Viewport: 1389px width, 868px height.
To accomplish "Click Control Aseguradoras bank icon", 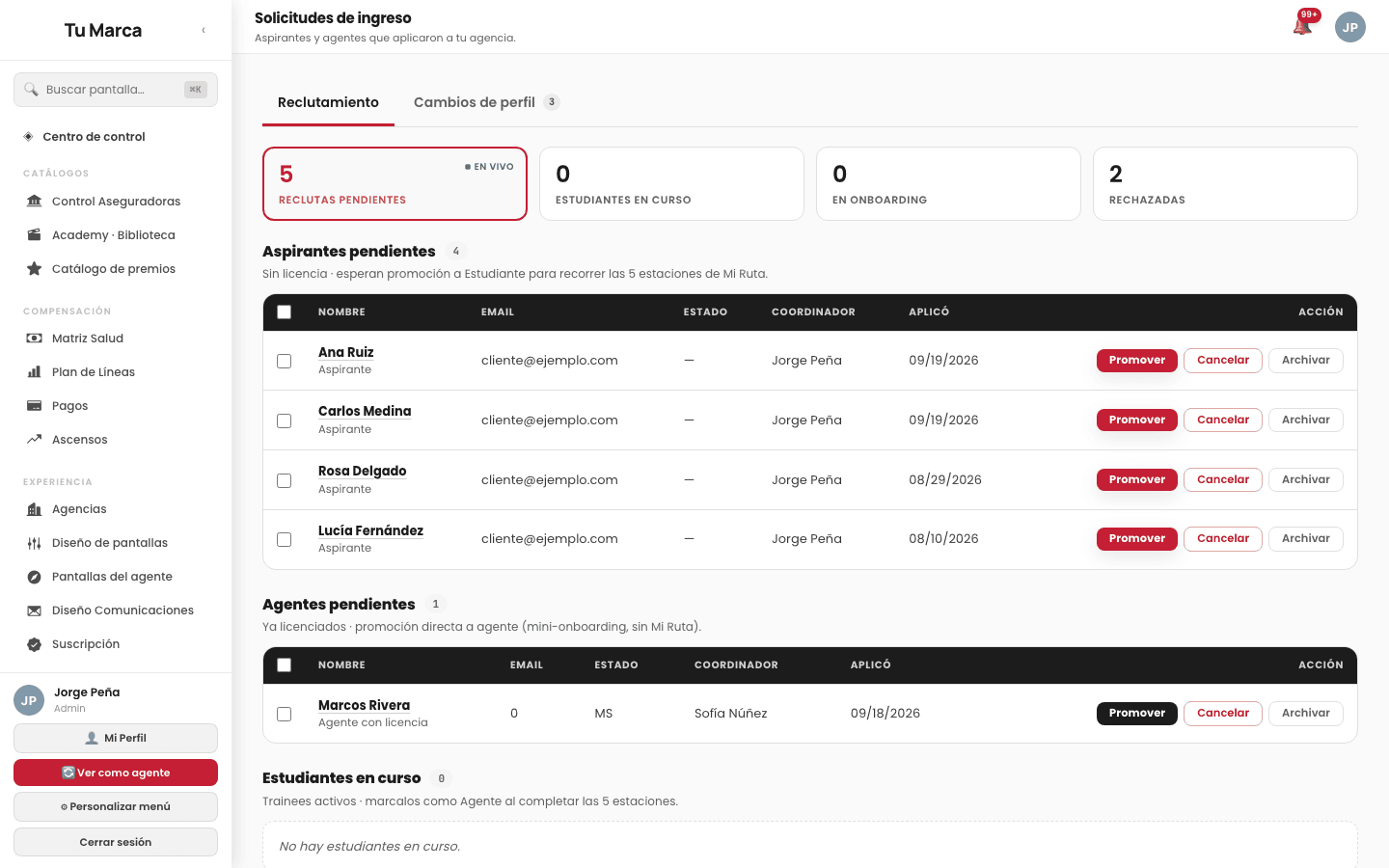I will click(34, 202).
